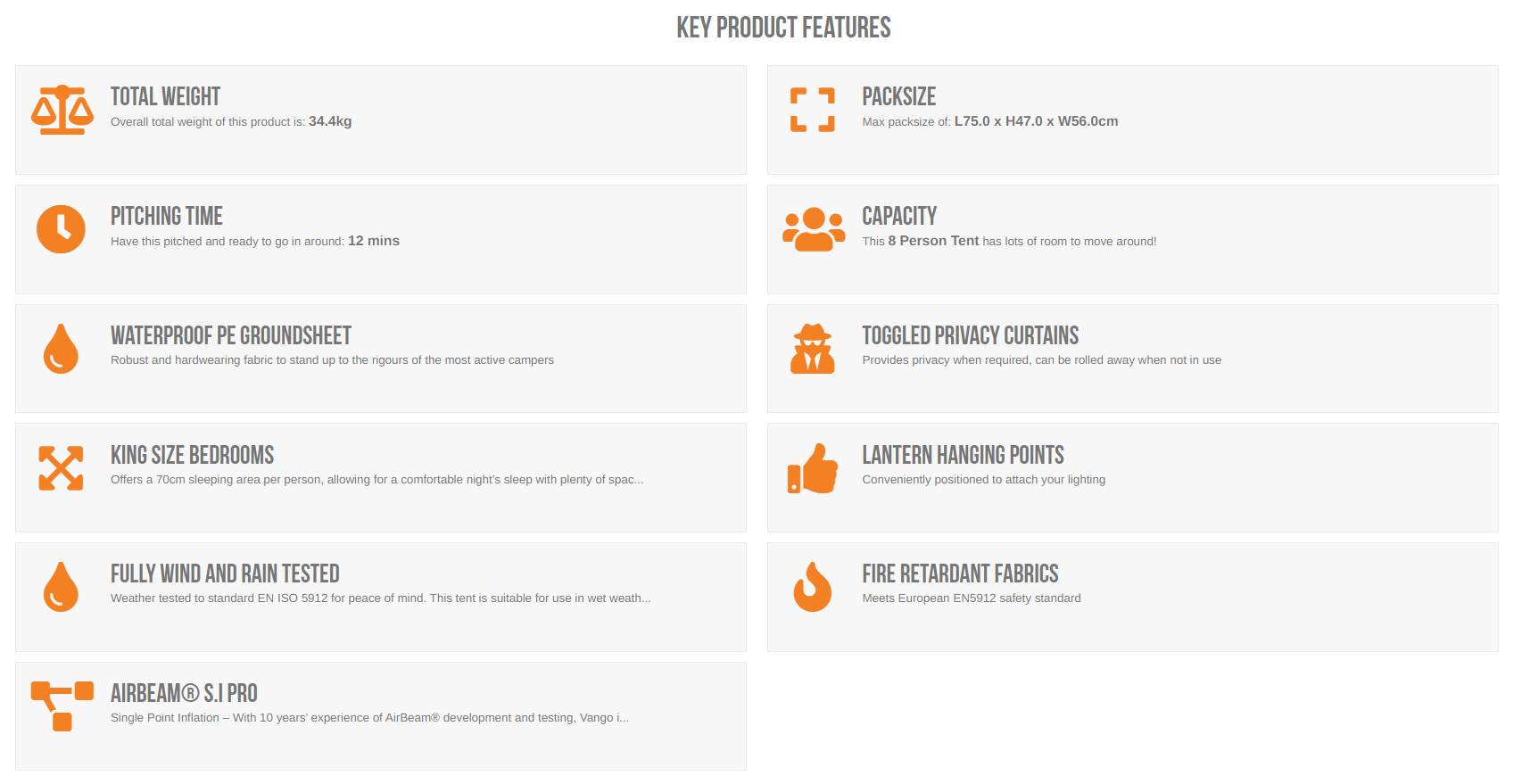Screen dimensions: 1514x784
Task: Select the Total Weight heading
Action: [165, 96]
